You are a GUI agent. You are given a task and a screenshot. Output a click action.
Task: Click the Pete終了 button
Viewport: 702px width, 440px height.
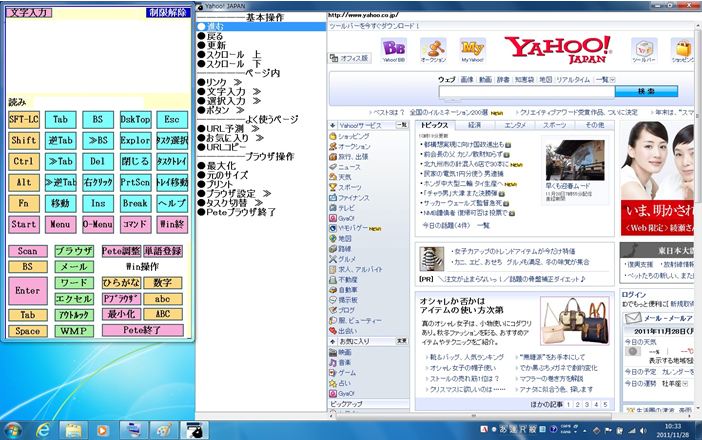coord(142,330)
